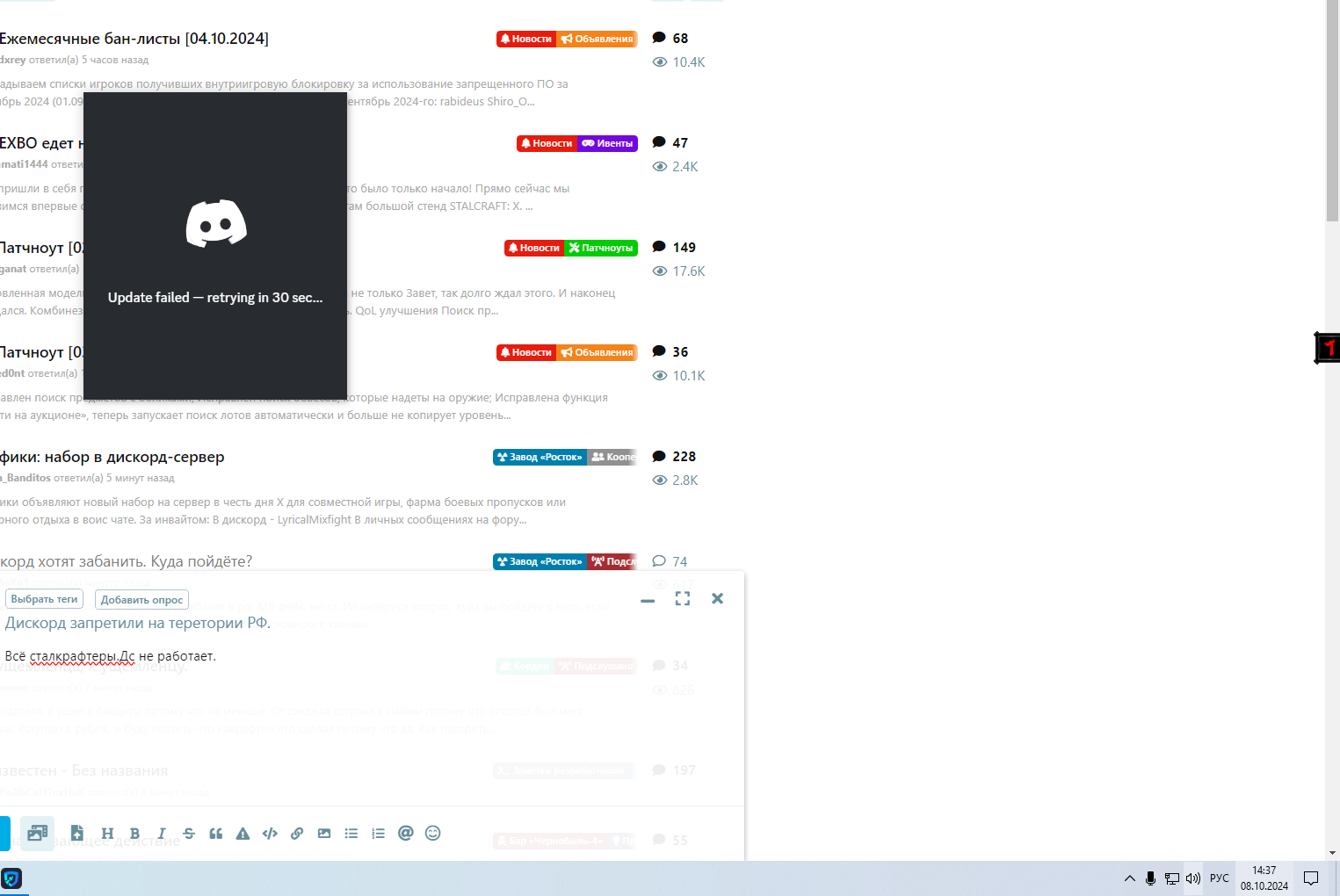1340x896 pixels.
Task: Select 'Новости' tag on the бан-листы topic
Action: (x=526, y=39)
